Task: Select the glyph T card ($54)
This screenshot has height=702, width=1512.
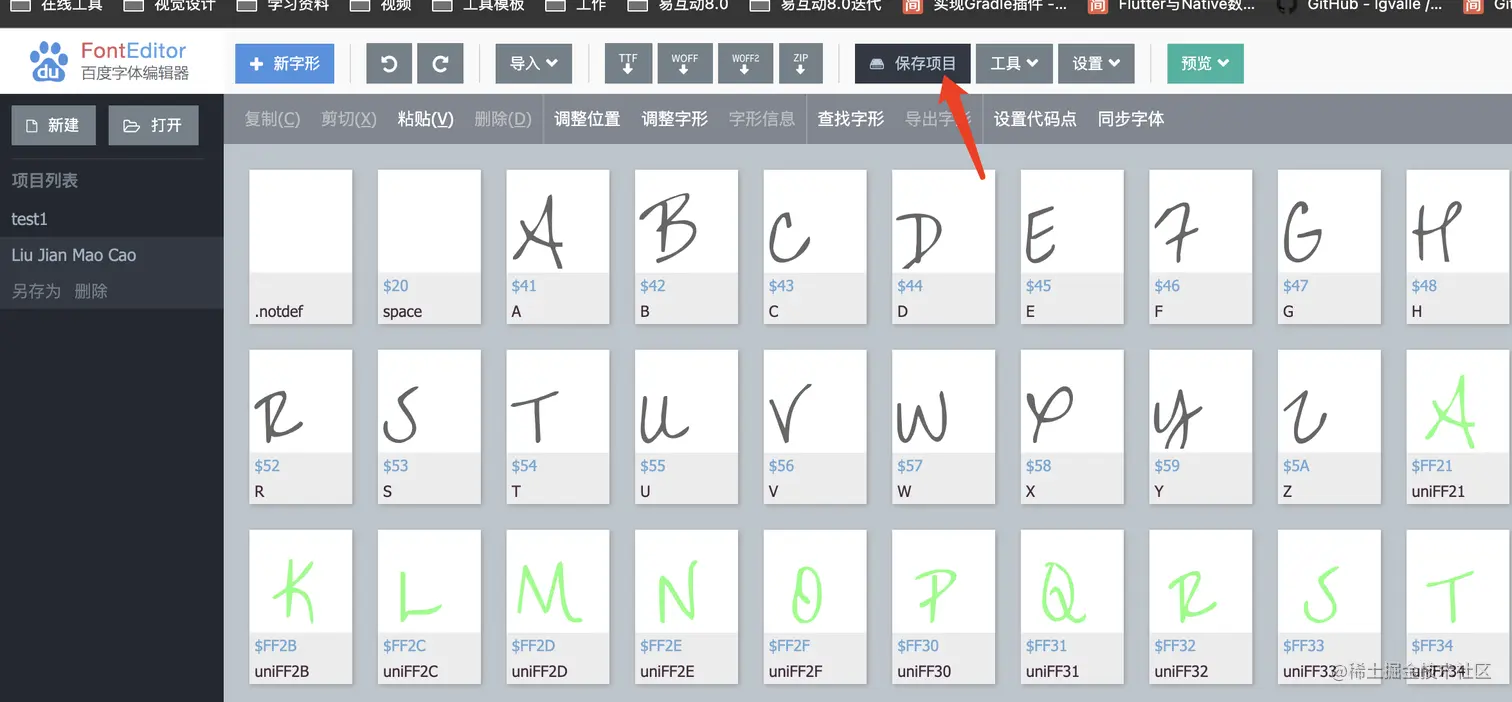Action: pos(558,426)
